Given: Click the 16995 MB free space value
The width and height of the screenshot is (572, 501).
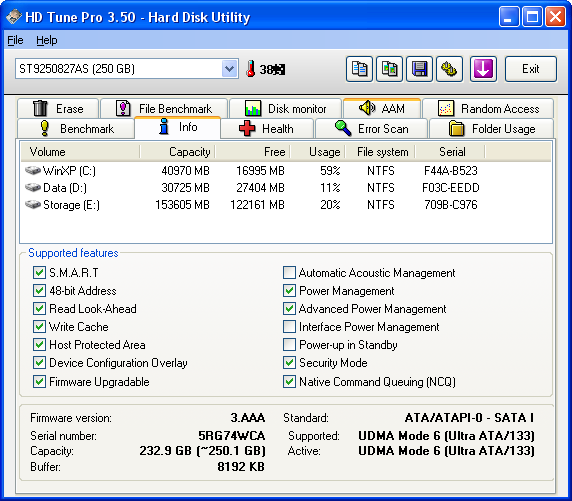Looking at the screenshot, I should point(260,170).
